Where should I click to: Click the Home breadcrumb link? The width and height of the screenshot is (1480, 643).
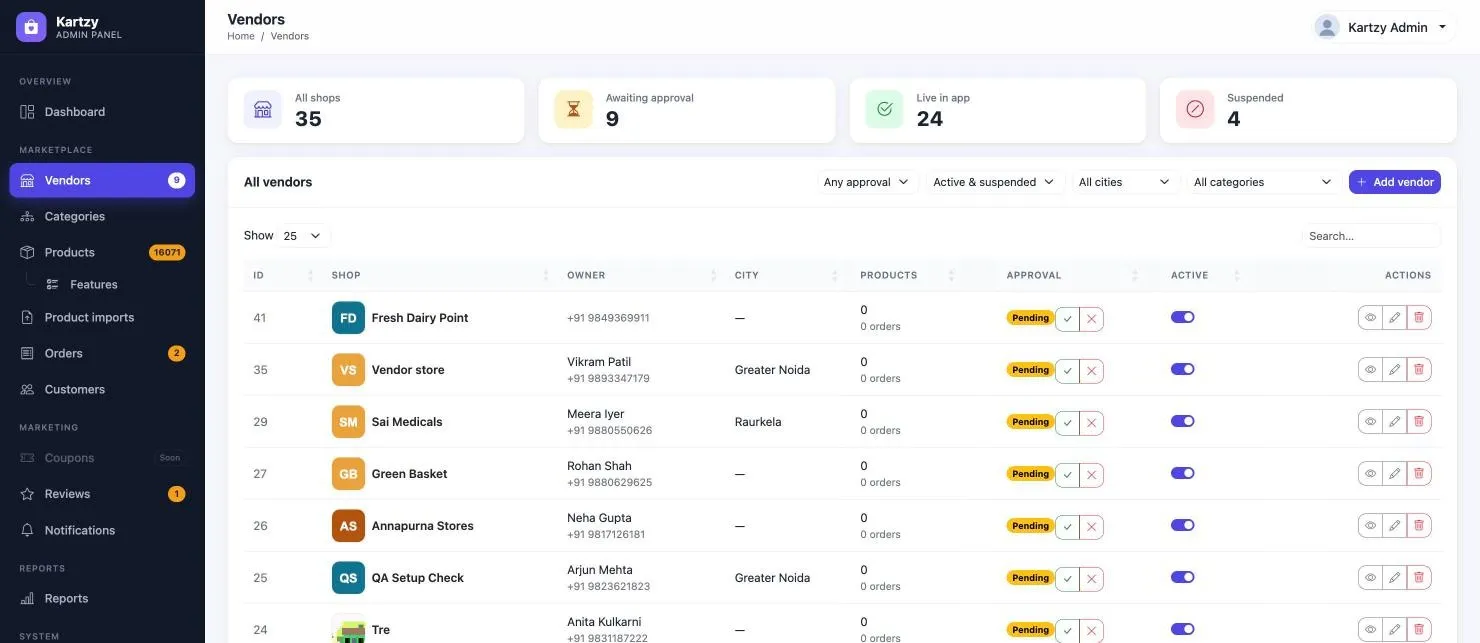pyautogui.click(x=241, y=36)
